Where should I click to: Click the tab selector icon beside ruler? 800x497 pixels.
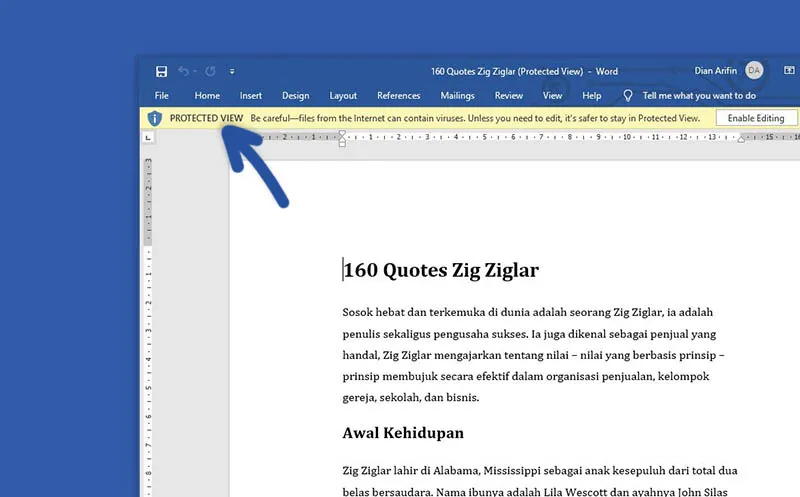(x=148, y=137)
